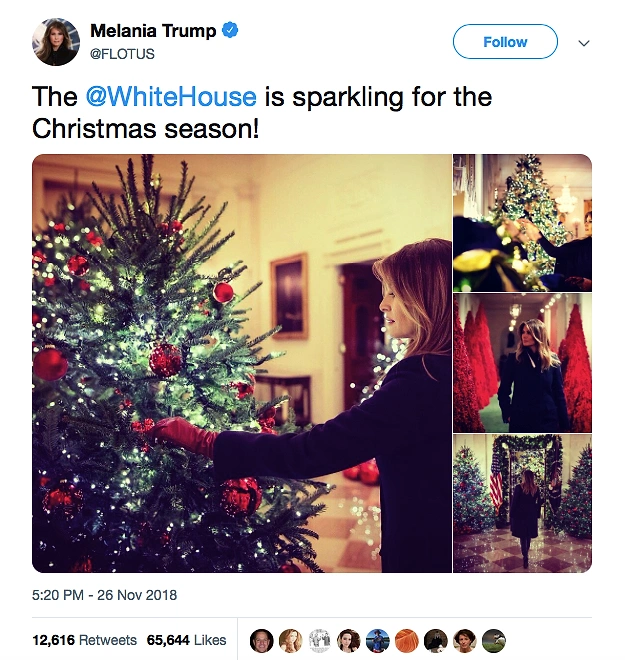Follow the FLOTUS account
Viewport: 625px width, 660px height.
(x=505, y=42)
